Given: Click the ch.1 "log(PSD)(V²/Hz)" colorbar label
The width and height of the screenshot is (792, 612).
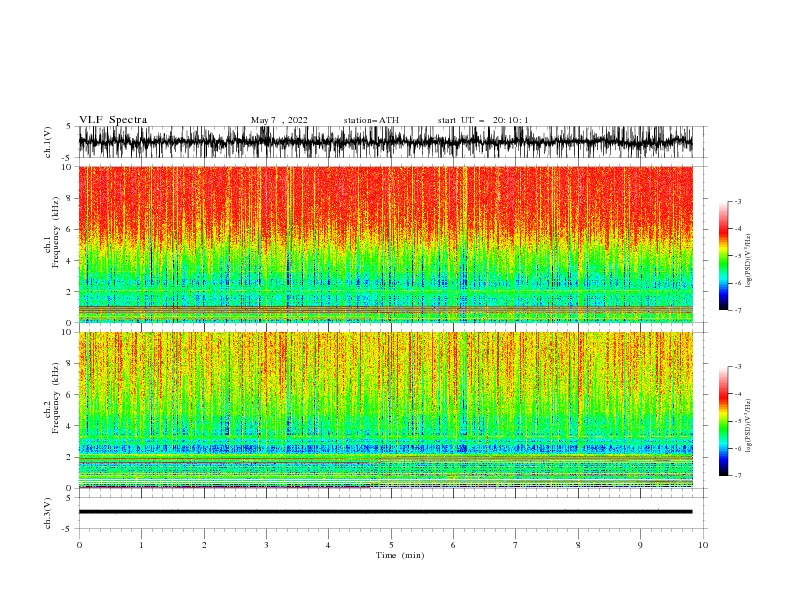Looking at the screenshot, I should (749, 261).
